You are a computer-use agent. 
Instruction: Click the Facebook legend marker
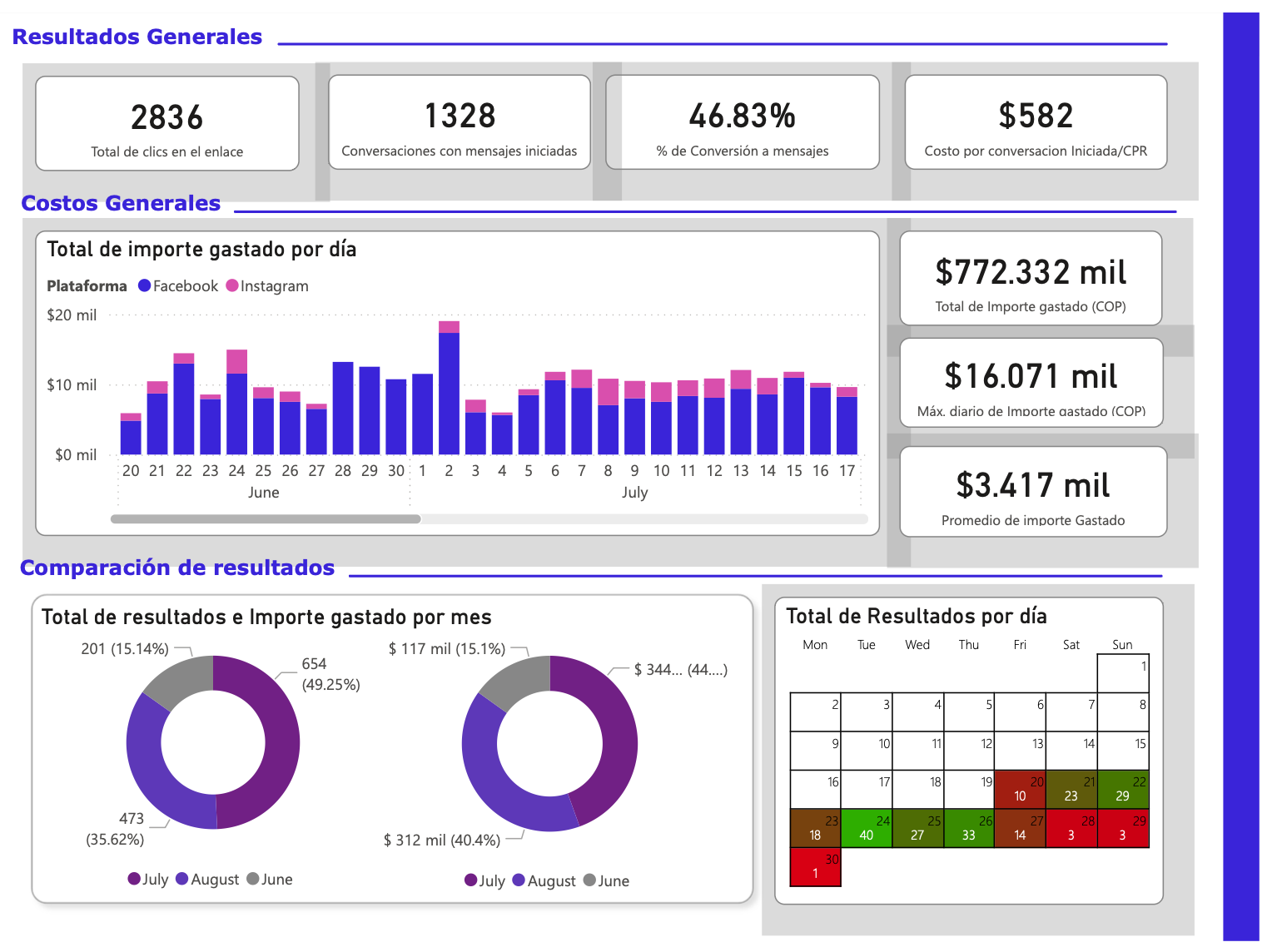[x=145, y=286]
